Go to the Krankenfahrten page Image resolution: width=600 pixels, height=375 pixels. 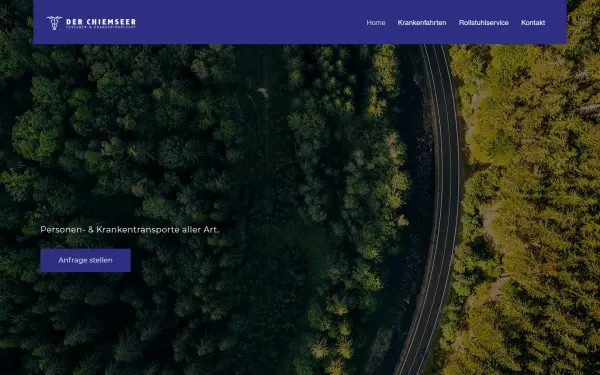click(422, 23)
